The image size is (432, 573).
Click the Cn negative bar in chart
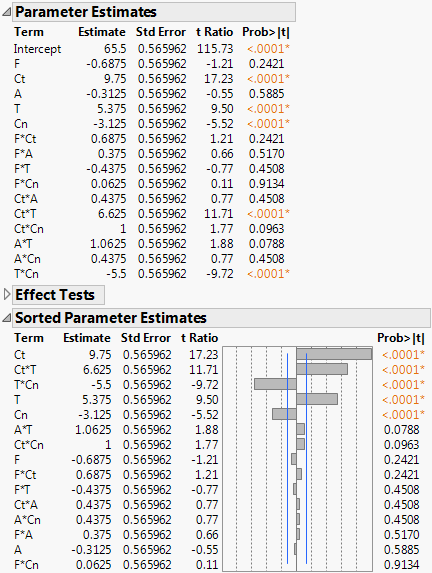284,414
